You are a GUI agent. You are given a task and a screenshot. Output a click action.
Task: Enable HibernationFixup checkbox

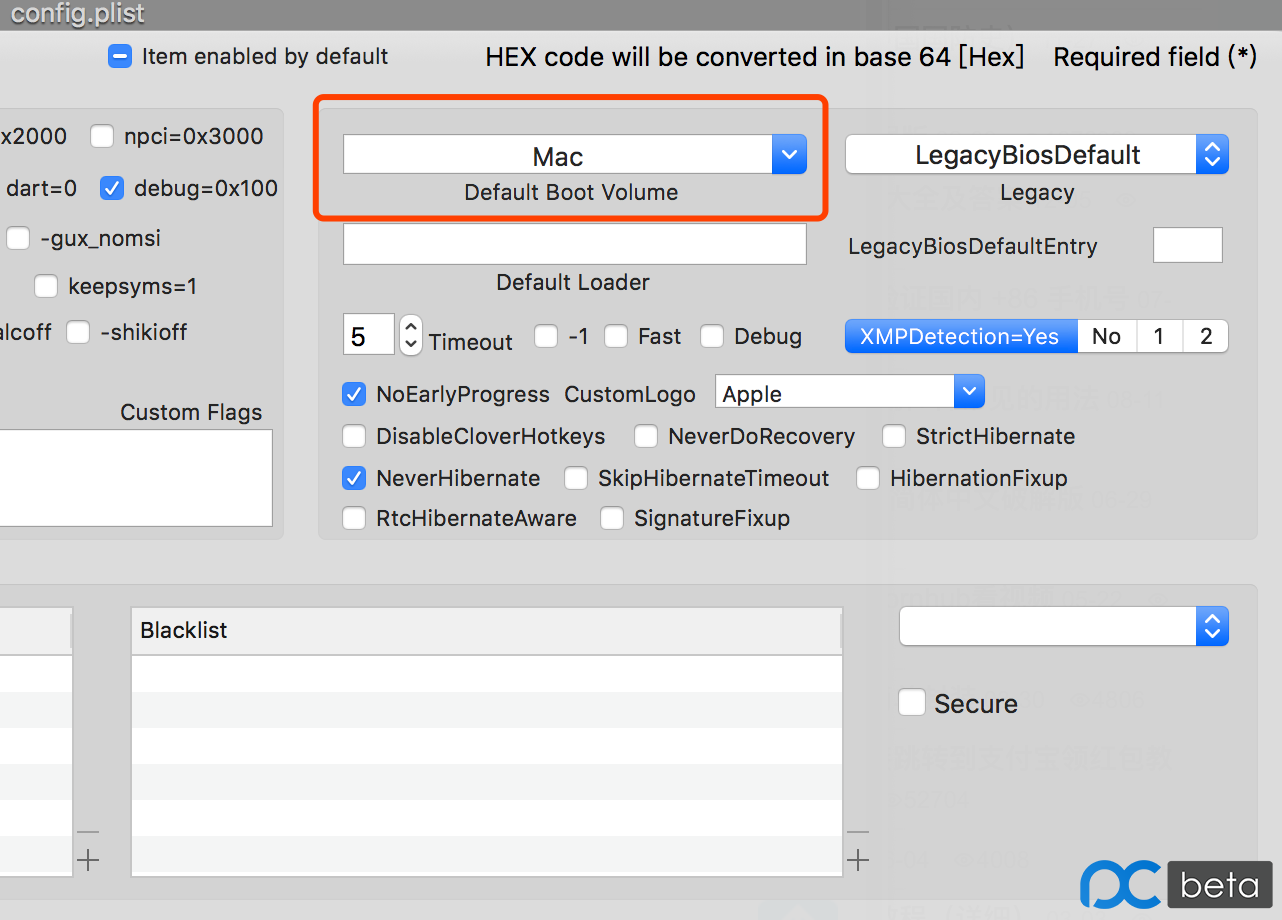(x=868, y=478)
